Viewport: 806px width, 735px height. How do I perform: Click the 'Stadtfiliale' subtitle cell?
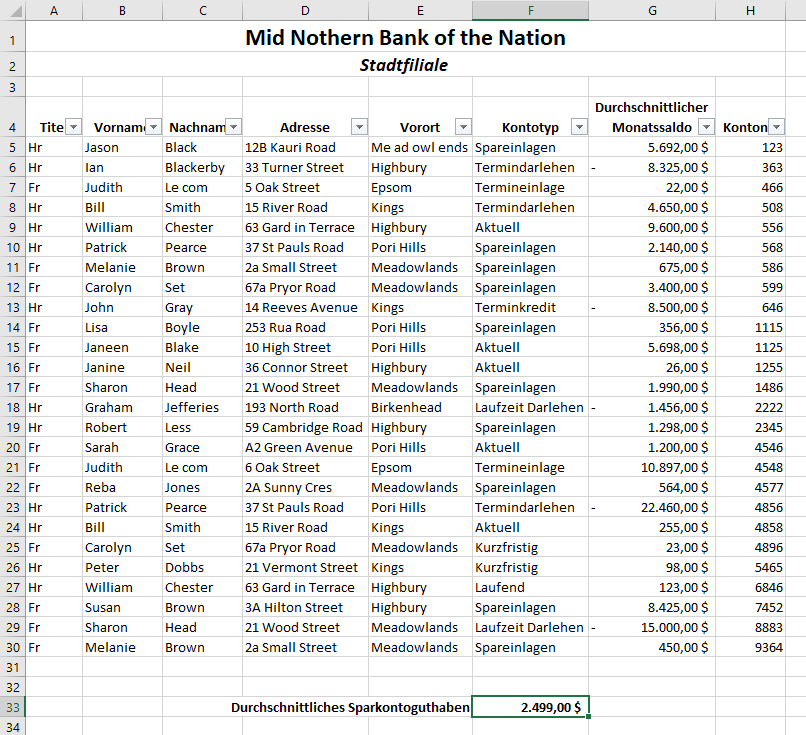pyautogui.click(x=404, y=65)
